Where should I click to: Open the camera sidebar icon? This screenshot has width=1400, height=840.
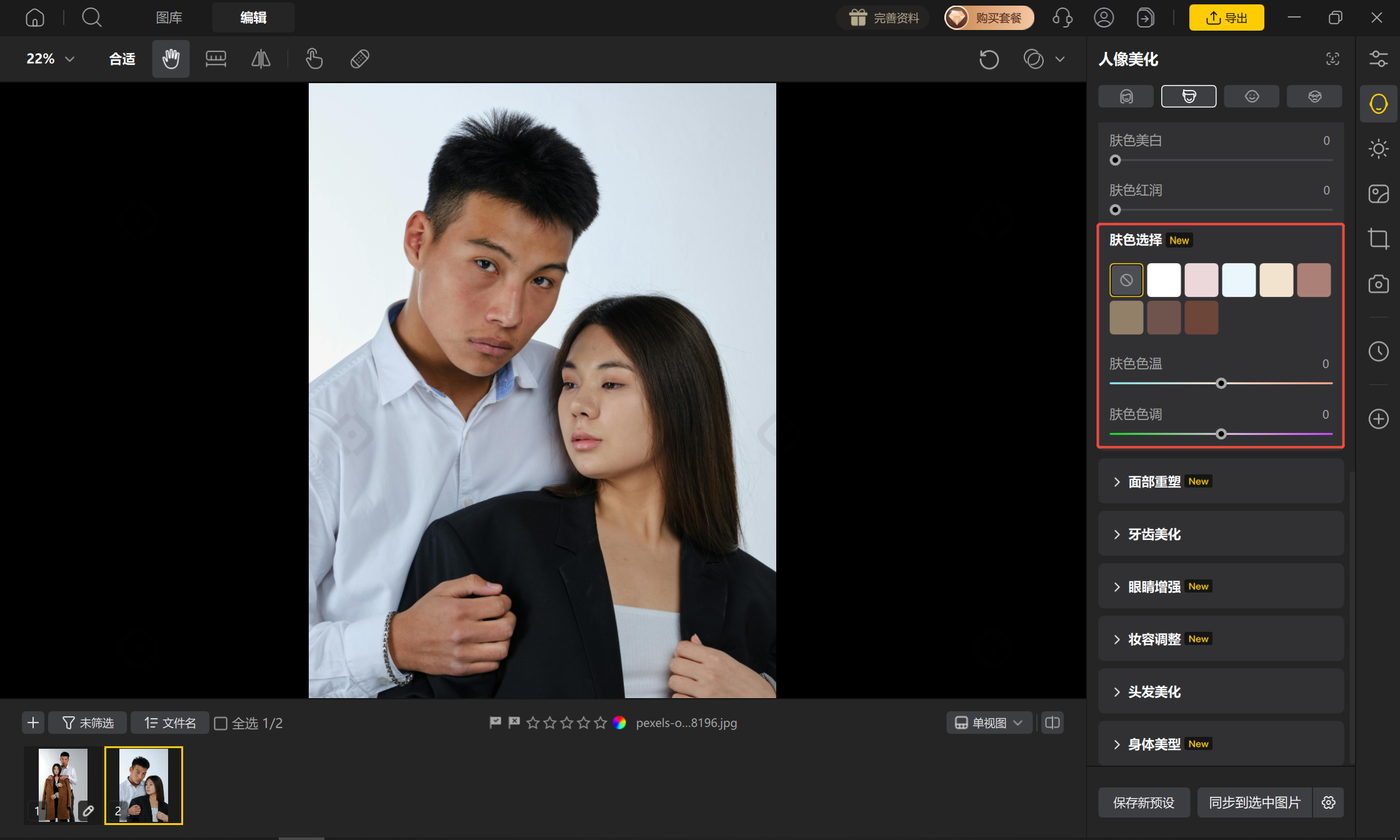(1378, 284)
